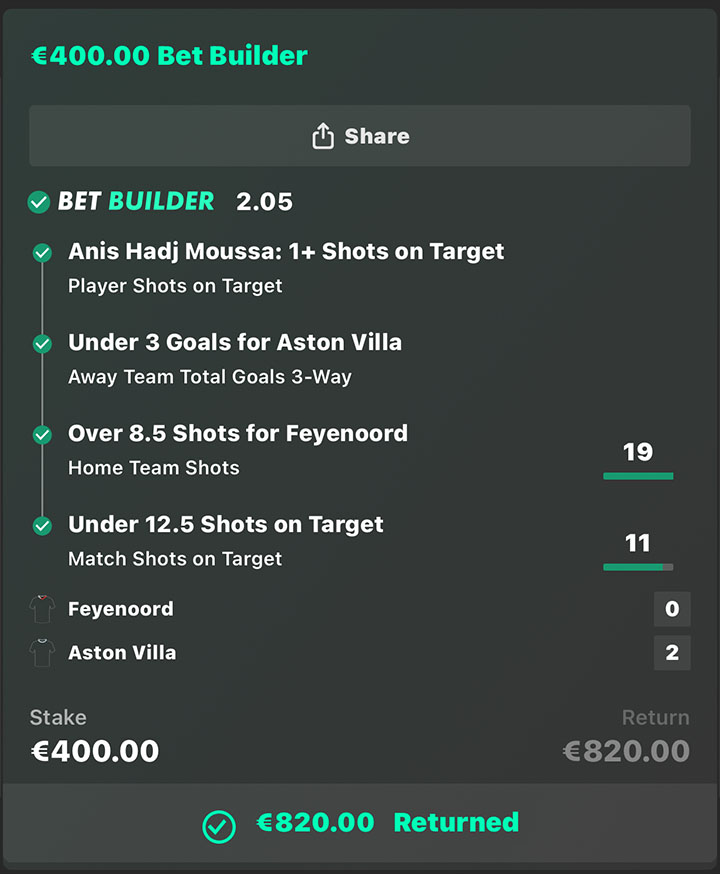Click the share arrow icon
720x874 pixels.
322,136
